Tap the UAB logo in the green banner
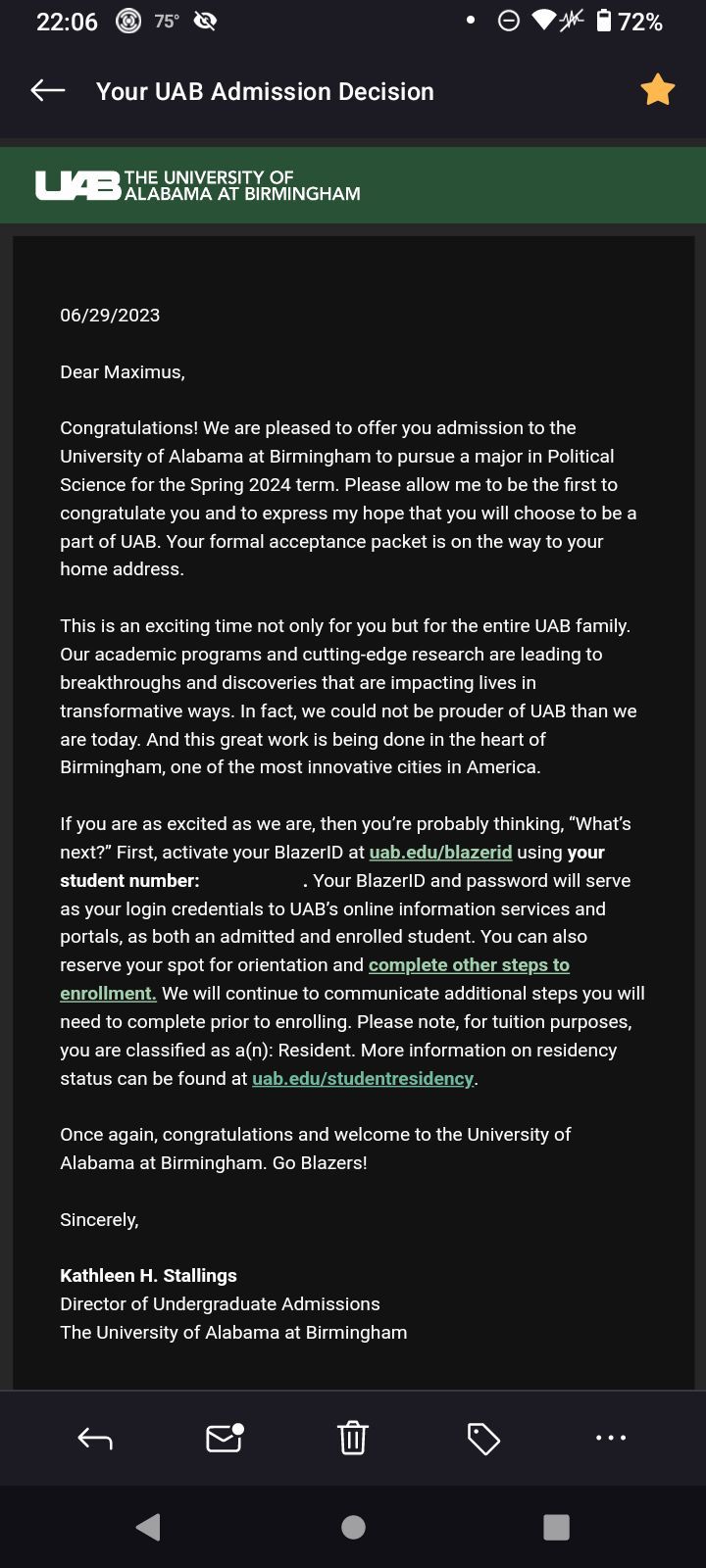This screenshot has height=1568, width=706. [x=198, y=185]
